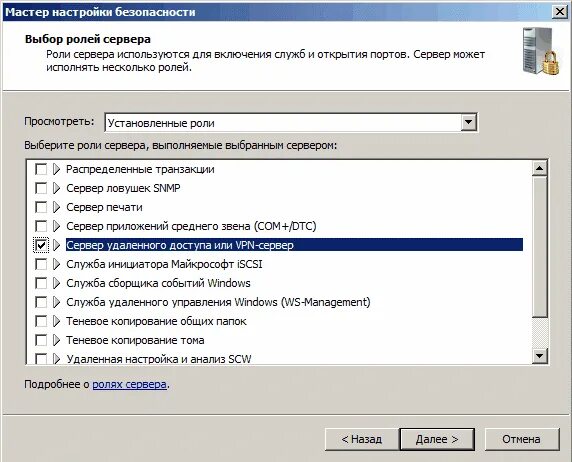
Task: Open the Просмотреть dropdown with Установленные роли
Action: pos(291,123)
